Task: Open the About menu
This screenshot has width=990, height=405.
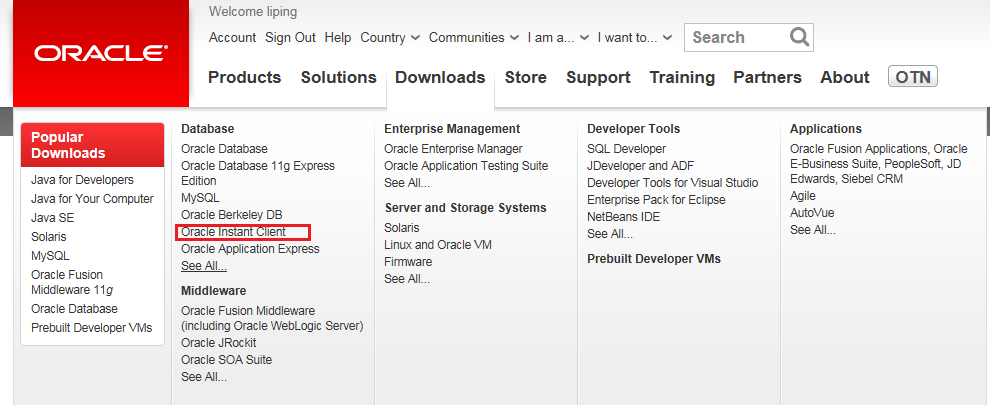Action: tap(845, 77)
